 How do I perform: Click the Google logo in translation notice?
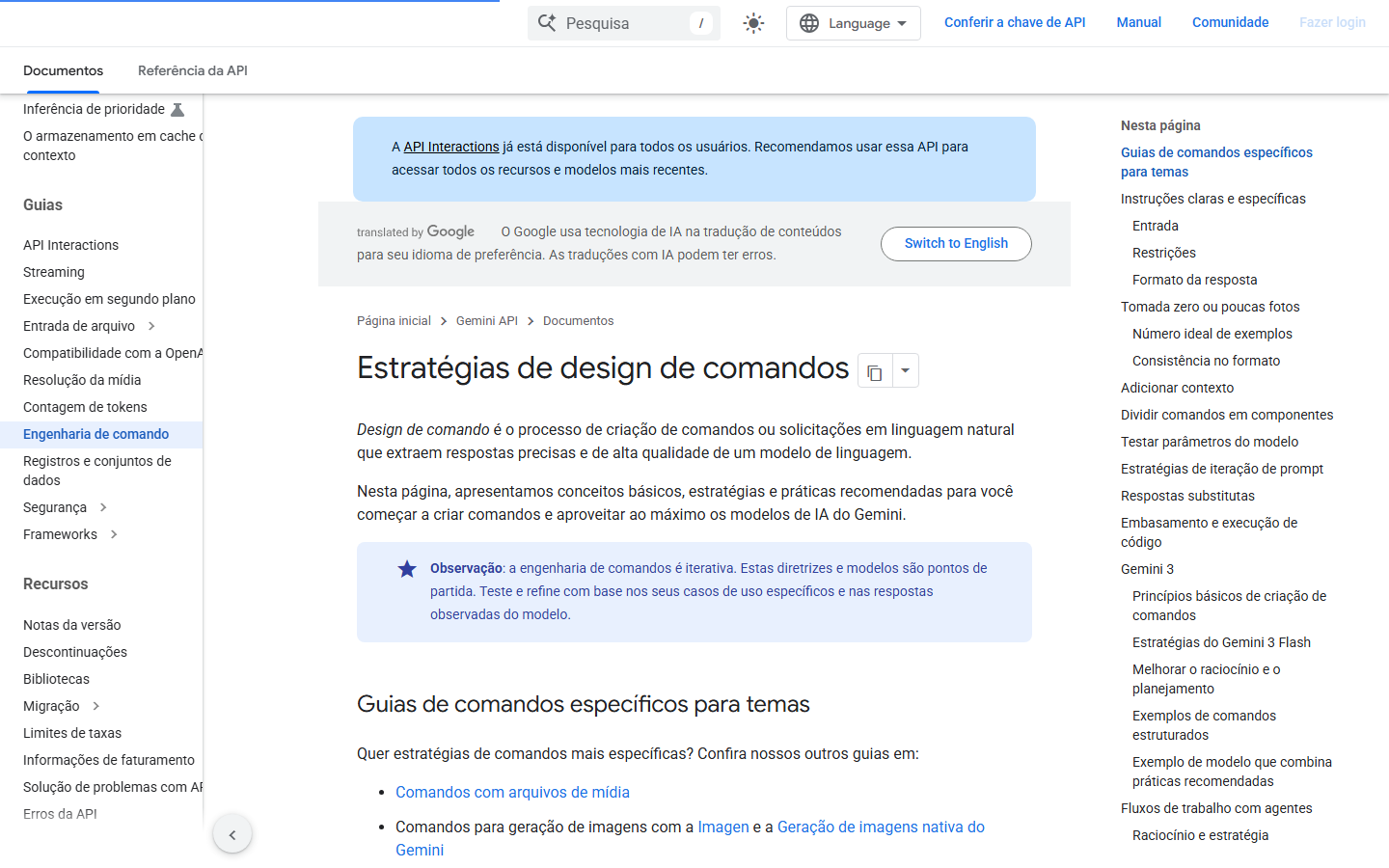(x=450, y=231)
